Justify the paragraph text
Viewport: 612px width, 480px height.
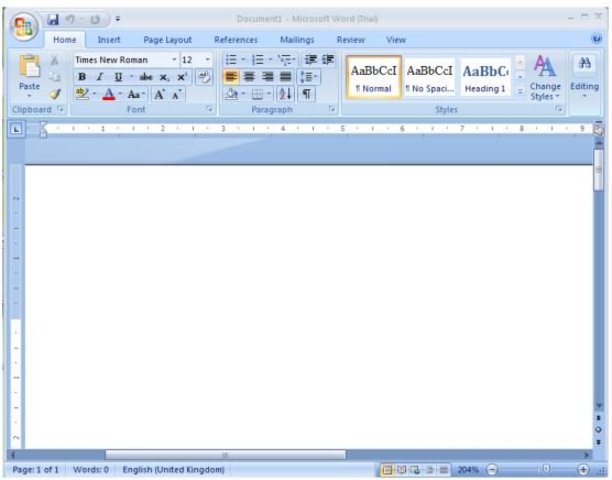(286, 76)
